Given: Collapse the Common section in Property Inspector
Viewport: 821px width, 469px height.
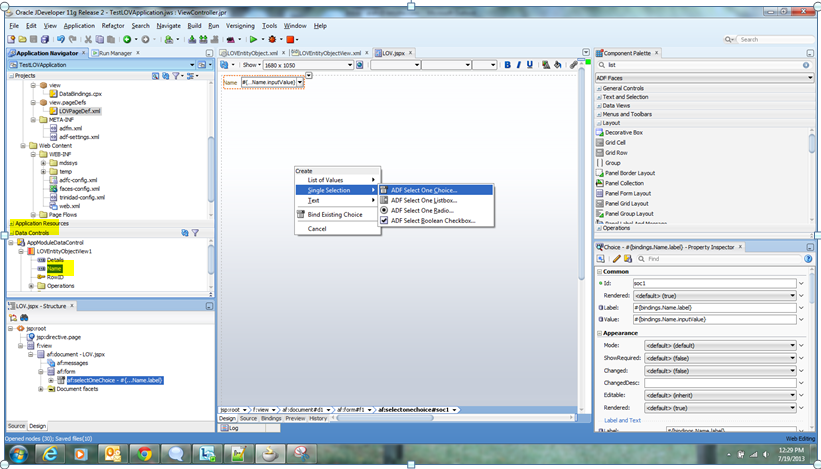Looking at the screenshot, I should tap(600, 272).
